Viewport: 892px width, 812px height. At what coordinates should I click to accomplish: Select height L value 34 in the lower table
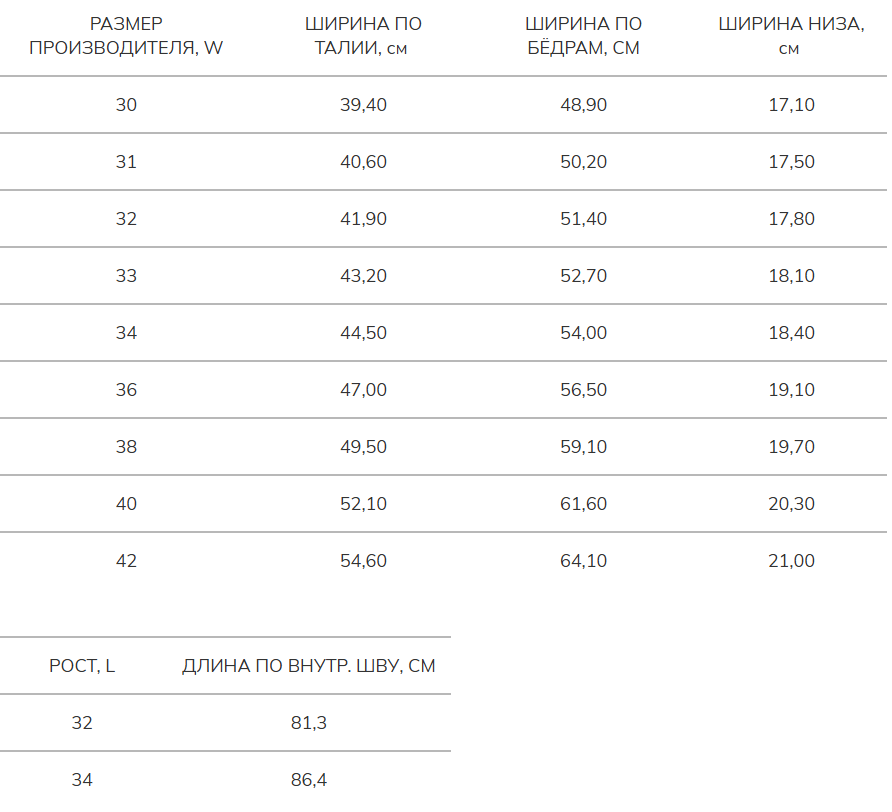[x=82, y=780]
